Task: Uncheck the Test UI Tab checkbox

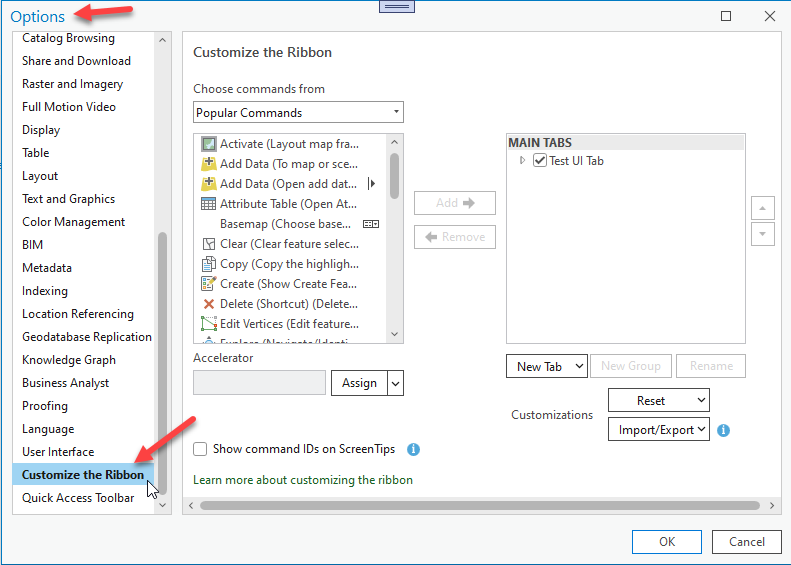Action: coord(540,160)
